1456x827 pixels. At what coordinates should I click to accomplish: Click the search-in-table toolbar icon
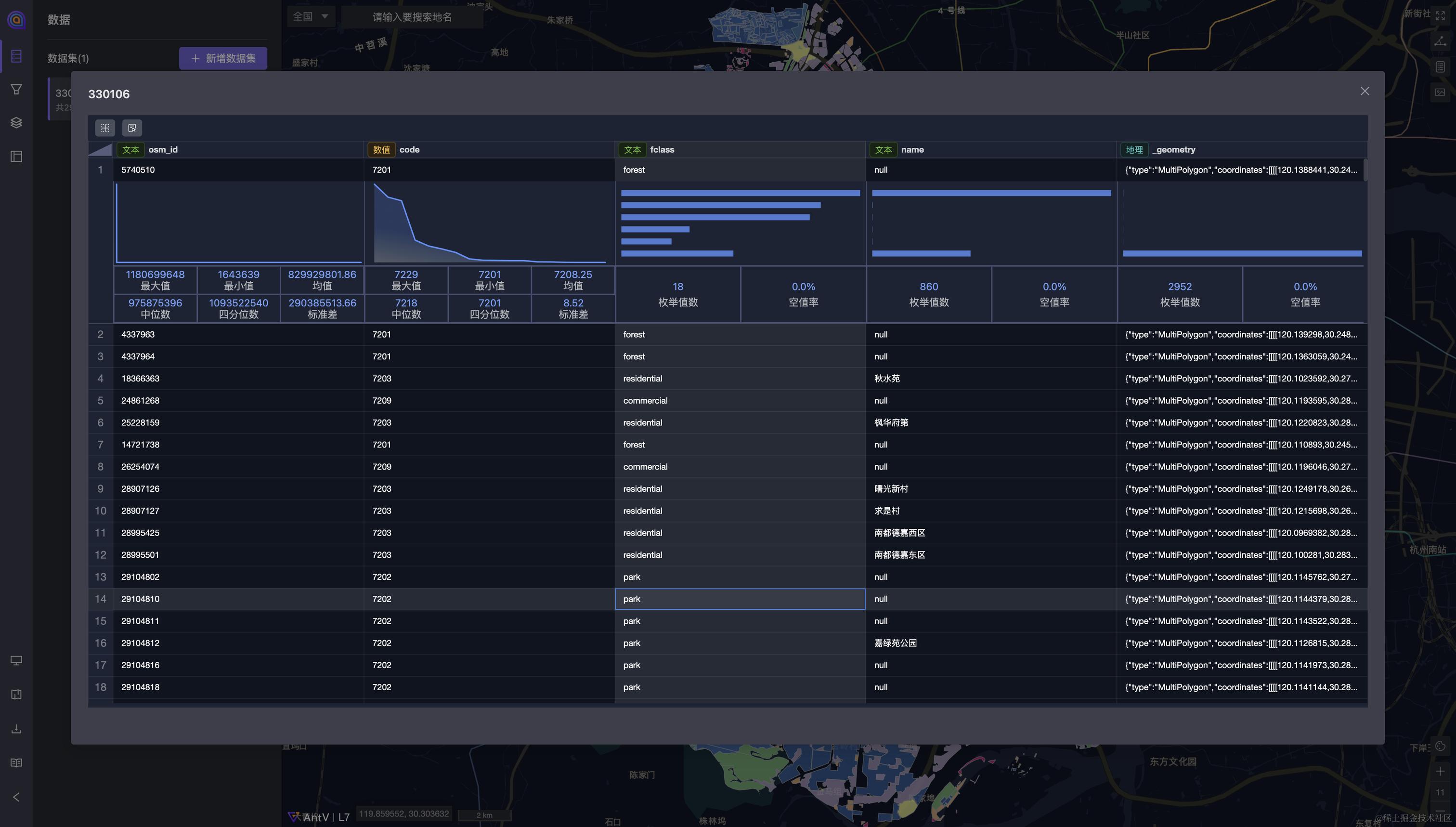[x=132, y=128]
